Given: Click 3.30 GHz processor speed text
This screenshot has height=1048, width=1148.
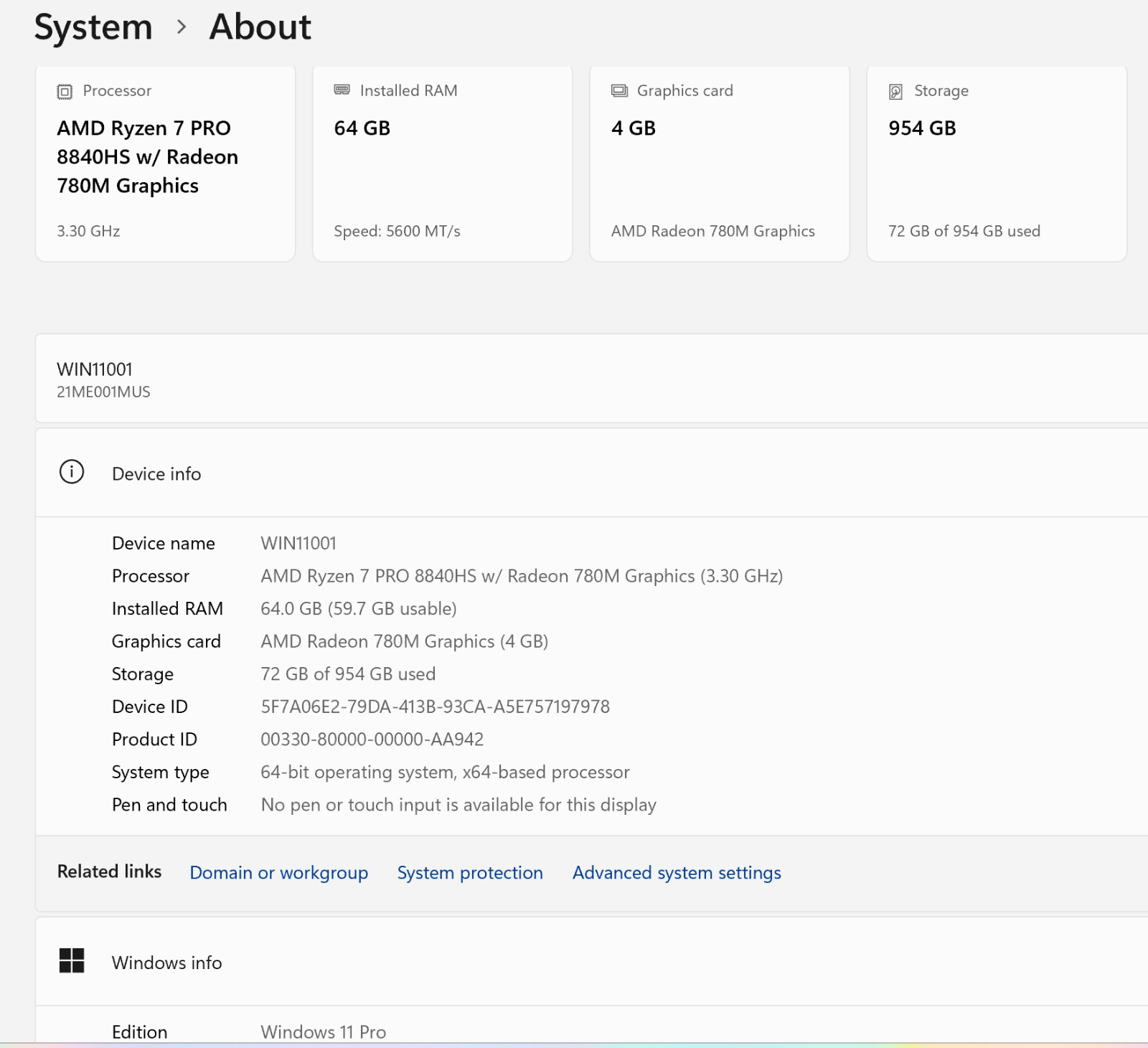Looking at the screenshot, I should click(x=88, y=231).
